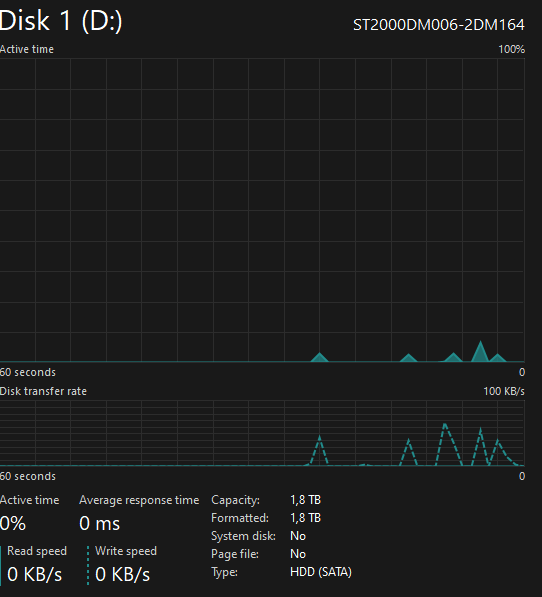
Task: Click the System disk No value
Action: [x=298, y=536]
